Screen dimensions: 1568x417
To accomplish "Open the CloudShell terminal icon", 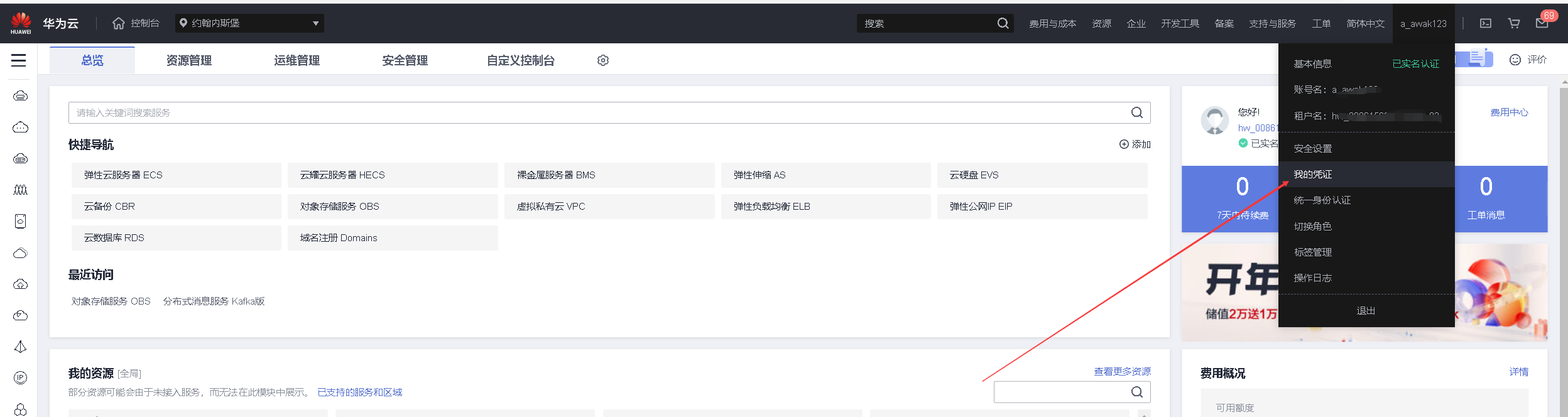I will pos(1486,23).
